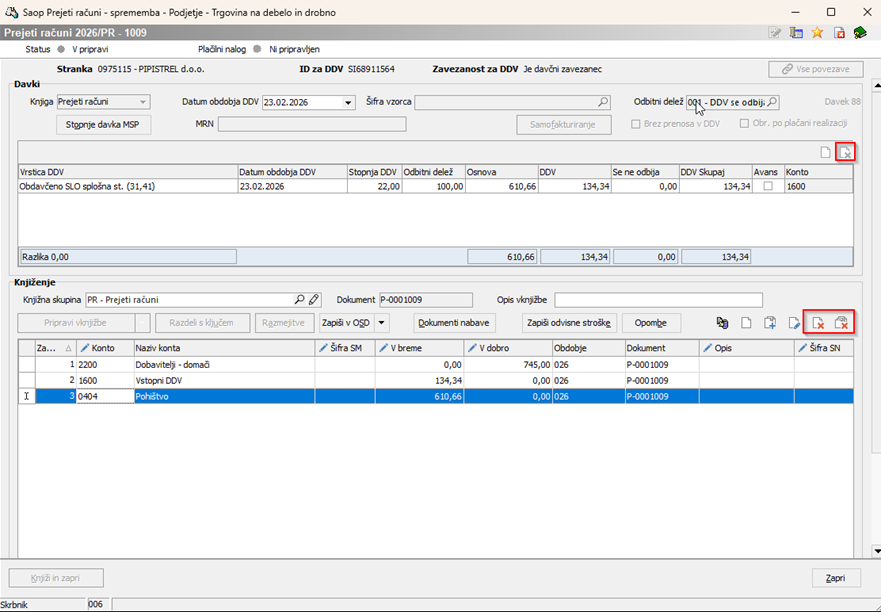Click the Zapiši odvisne stroške button

(x=570, y=323)
